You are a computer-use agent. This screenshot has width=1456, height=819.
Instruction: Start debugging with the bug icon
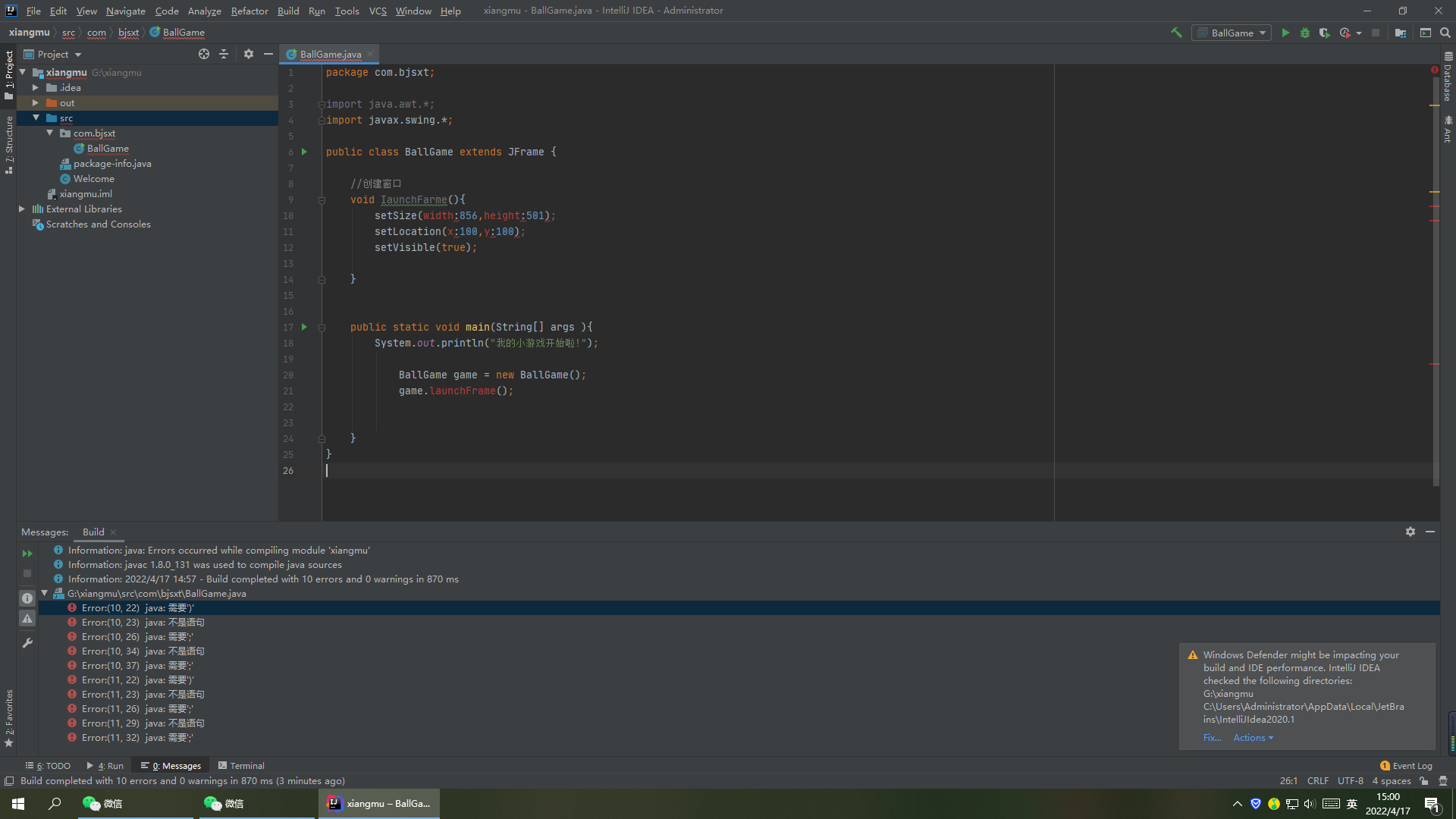[x=1305, y=33]
